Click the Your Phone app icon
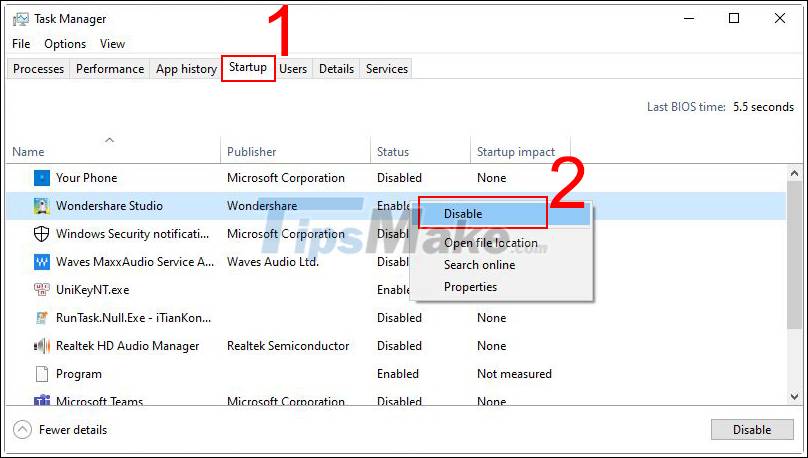The width and height of the screenshot is (808, 458). 42,178
